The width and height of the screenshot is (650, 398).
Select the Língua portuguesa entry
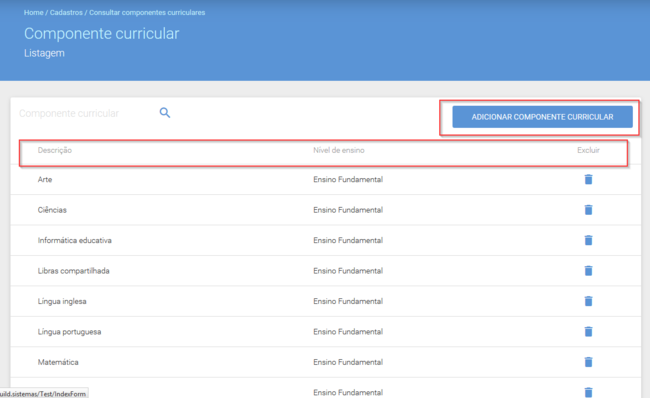click(x=69, y=332)
